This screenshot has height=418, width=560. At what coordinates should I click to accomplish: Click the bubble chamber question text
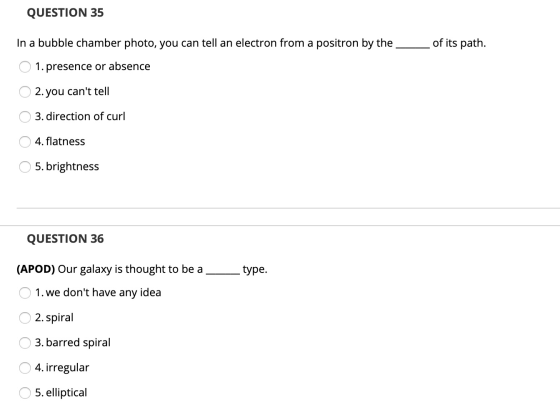tap(251, 43)
